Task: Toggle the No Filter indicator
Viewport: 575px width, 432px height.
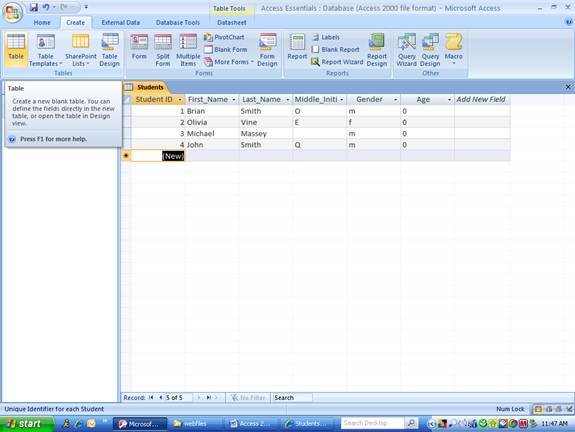Action: click(x=248, y=398)
